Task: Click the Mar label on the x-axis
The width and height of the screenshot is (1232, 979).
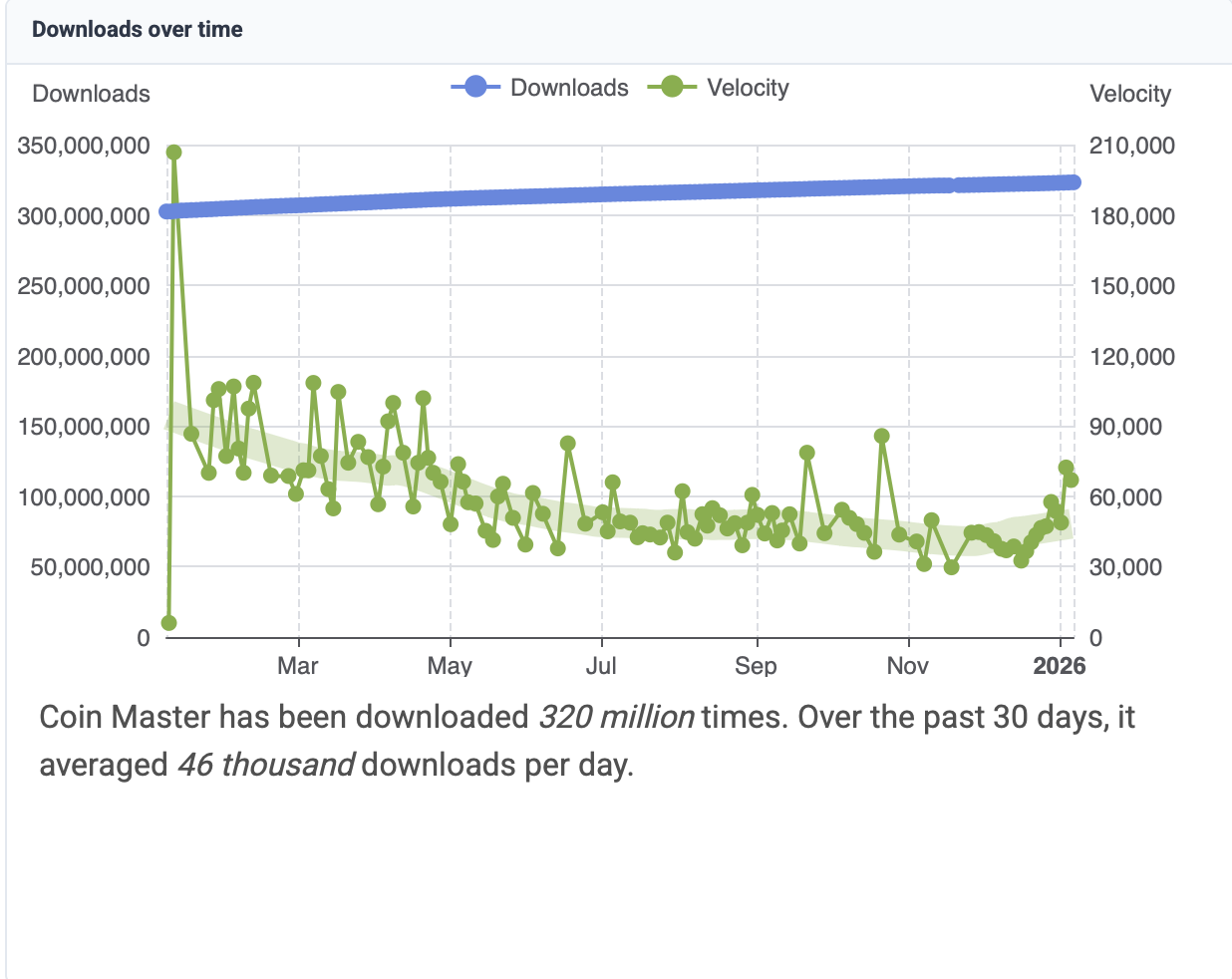Action: pyautogui.click(x=298, y=666)
